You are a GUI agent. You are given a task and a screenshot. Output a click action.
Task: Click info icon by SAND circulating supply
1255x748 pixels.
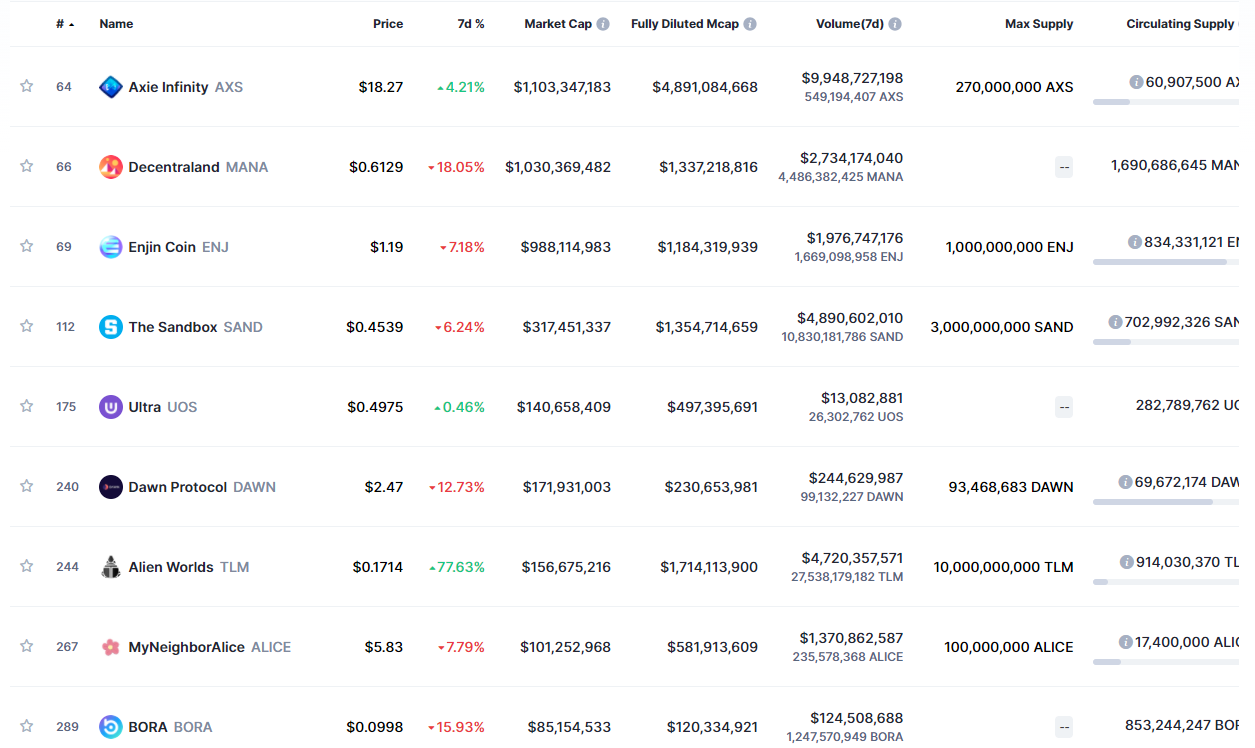(x=1115, y=322)
